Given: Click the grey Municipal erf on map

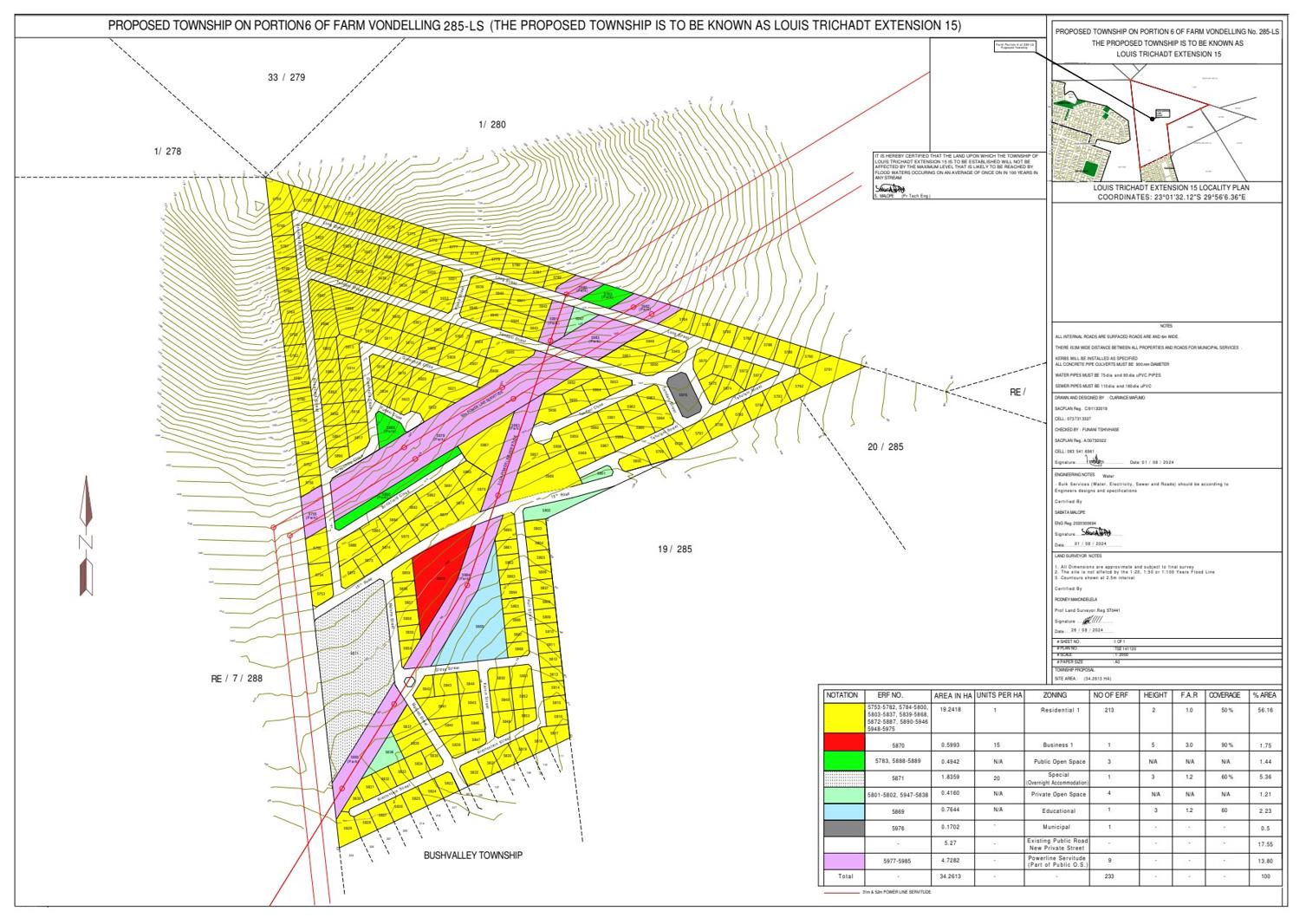Looking at the screenshot, I should click(682, 393).
